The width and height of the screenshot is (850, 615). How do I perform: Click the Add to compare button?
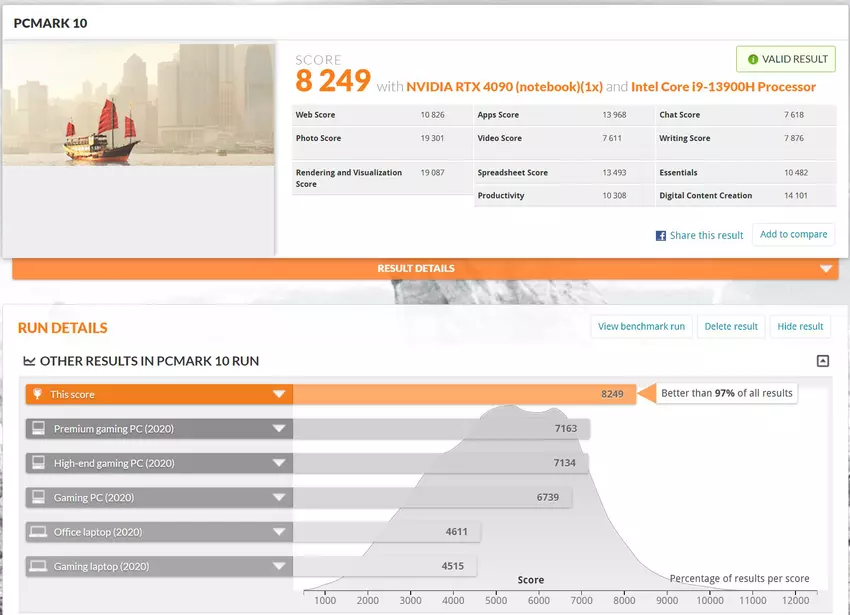(x=793, y=235)
